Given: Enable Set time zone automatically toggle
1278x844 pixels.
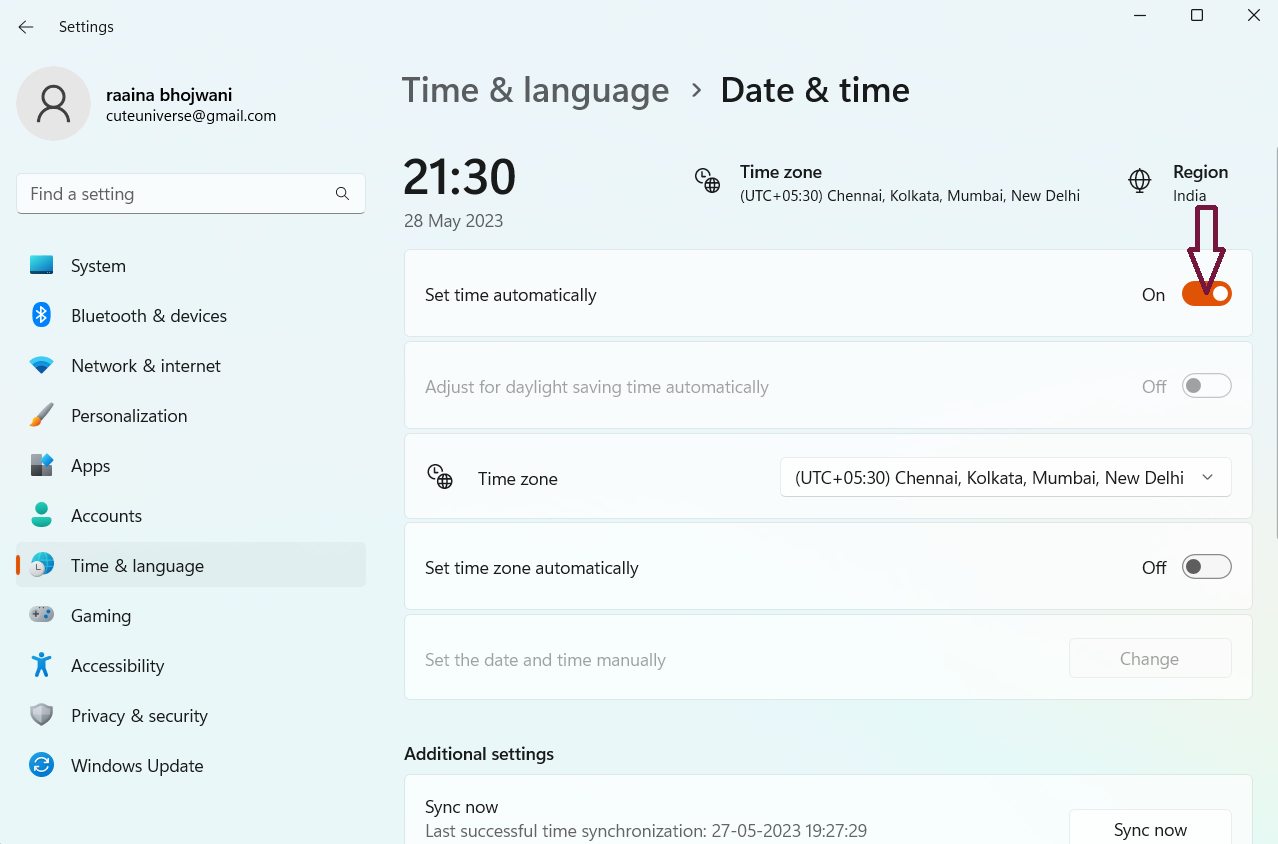Looking at the screenshot, I should [x=1206, y=567].
